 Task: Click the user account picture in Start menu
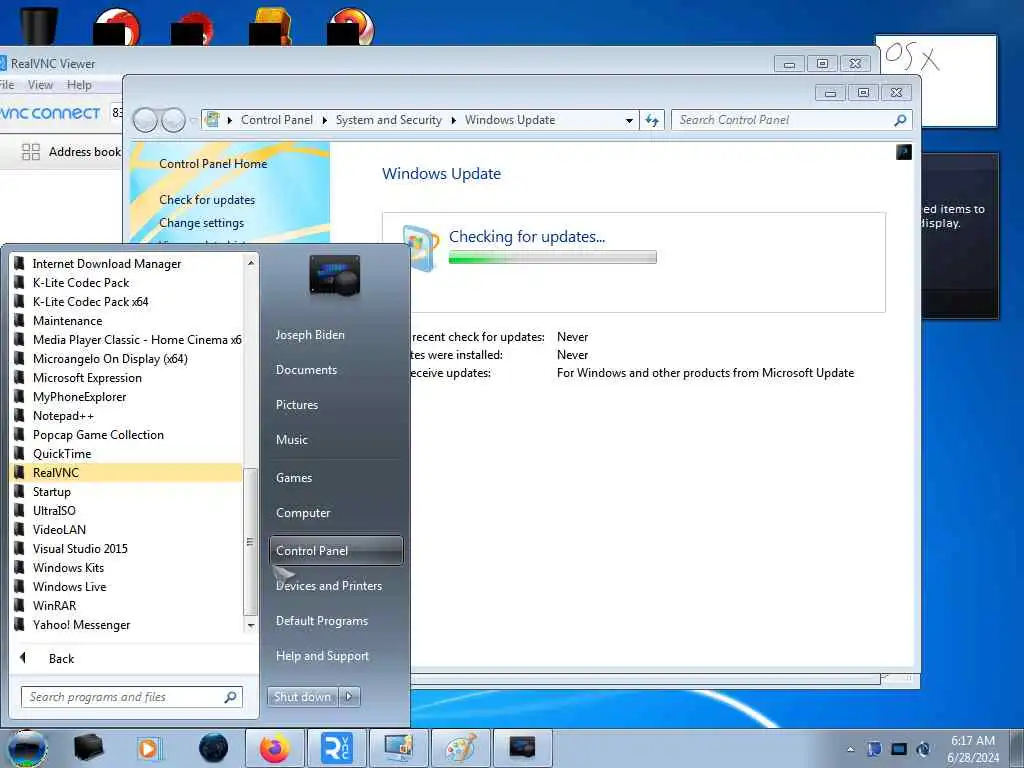(x=334, y=276)
